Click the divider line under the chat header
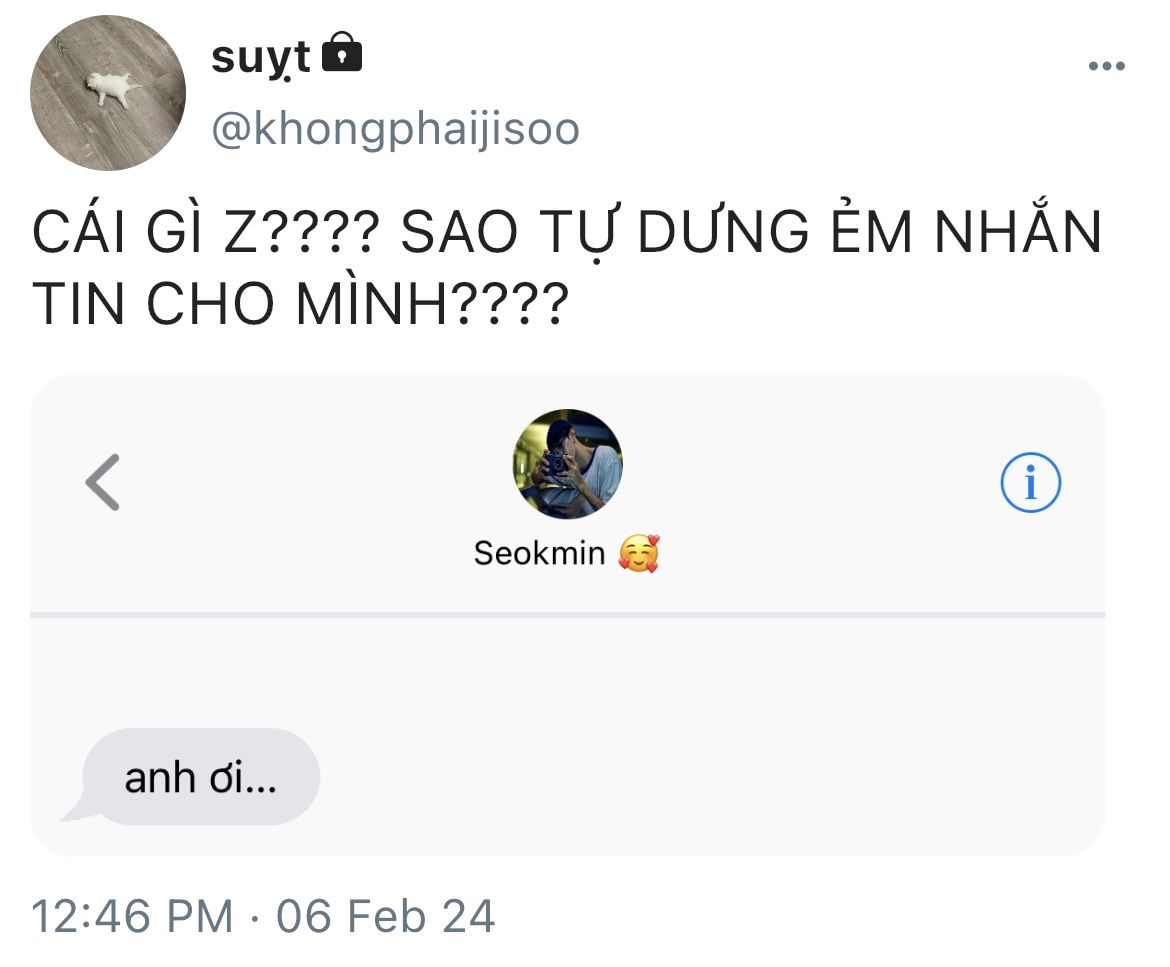Image resolution: width=1170 pixels, height=967 pixels. (567, 614)
